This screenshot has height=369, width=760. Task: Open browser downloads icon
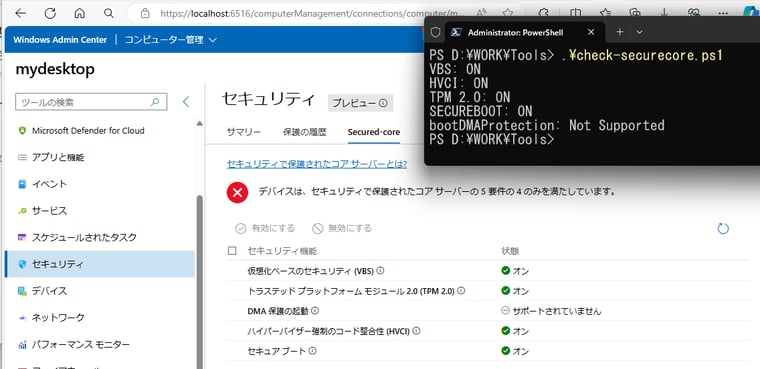665,13
